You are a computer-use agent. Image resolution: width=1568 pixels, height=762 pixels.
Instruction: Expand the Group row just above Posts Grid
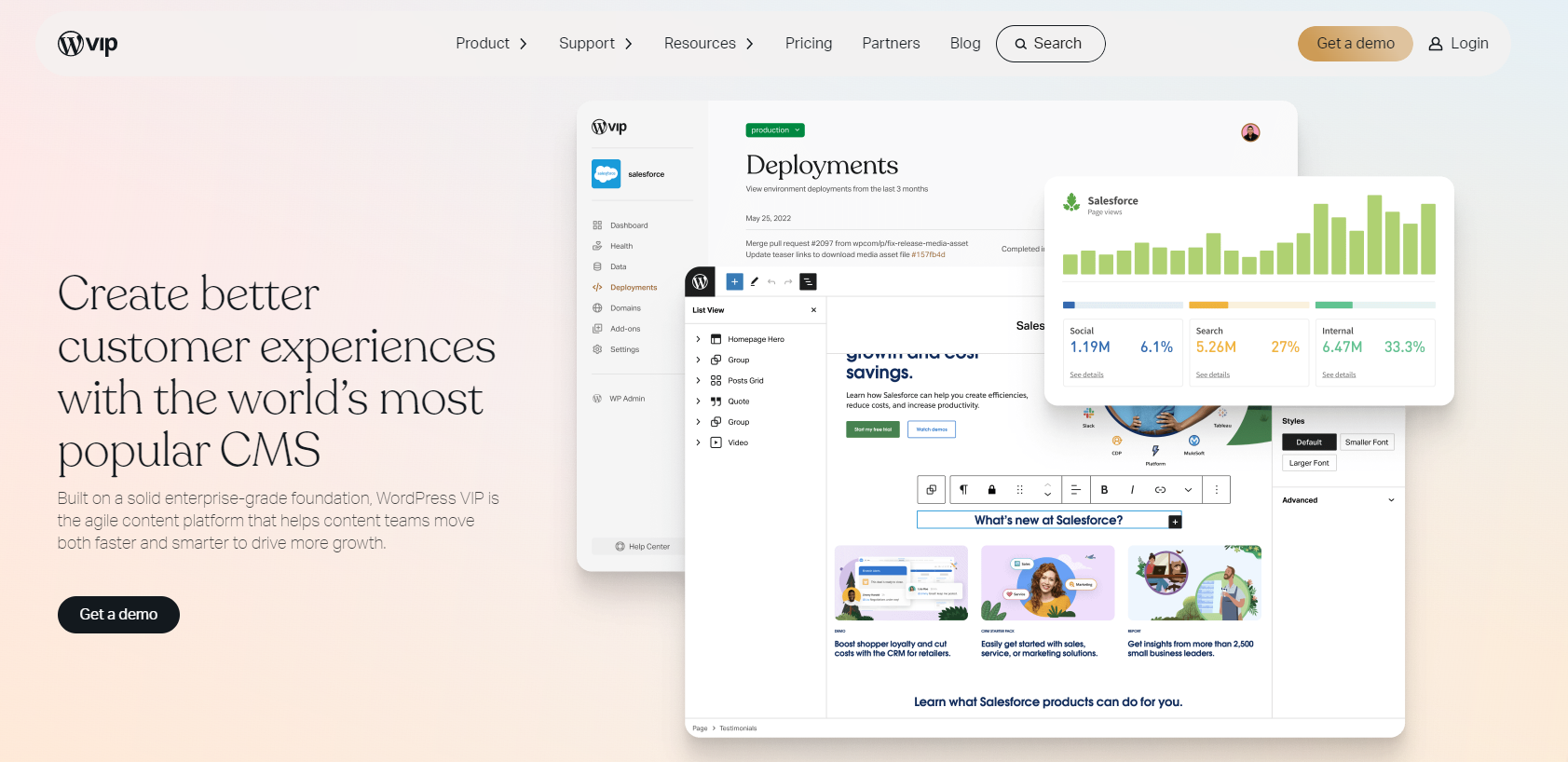click(698, 360)
